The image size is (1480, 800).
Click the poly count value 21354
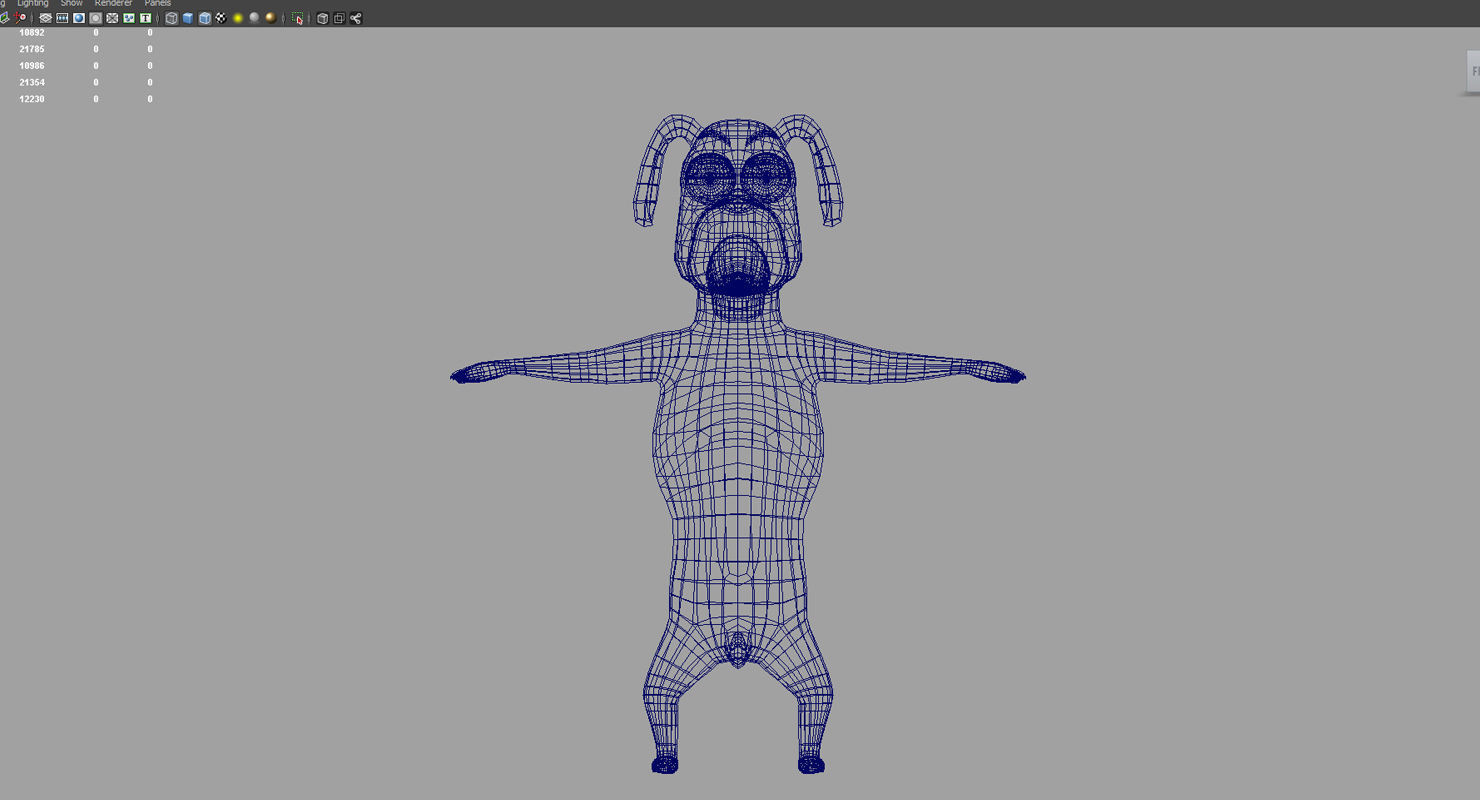tap(32, 82)
